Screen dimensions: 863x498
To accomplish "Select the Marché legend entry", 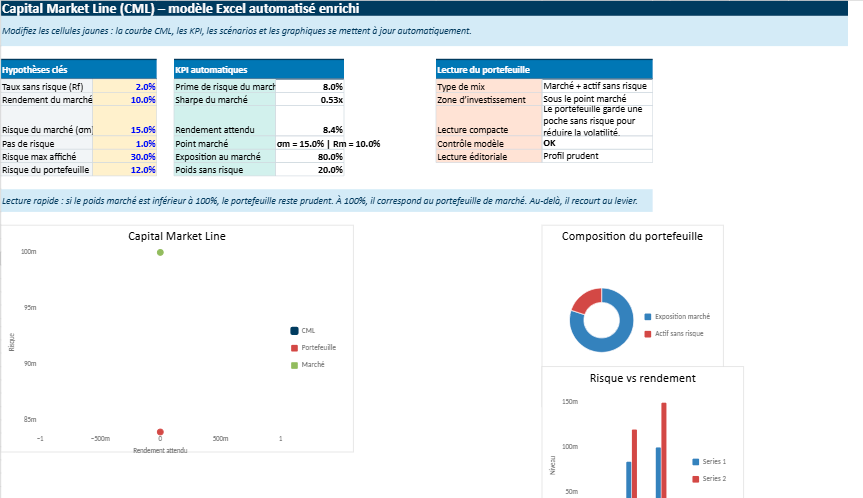I will [x=311, y=364].
